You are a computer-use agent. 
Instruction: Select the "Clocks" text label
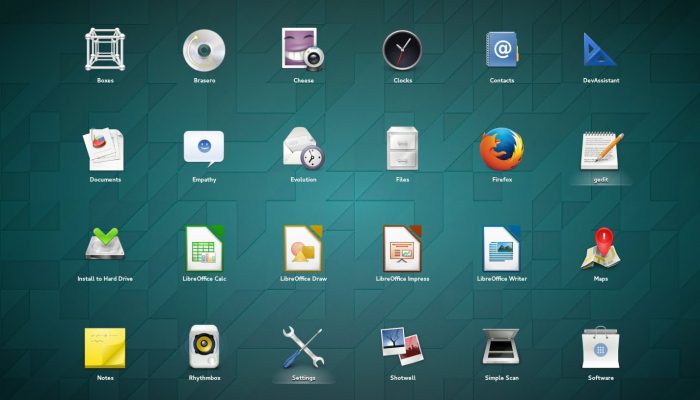coord(403,80)
